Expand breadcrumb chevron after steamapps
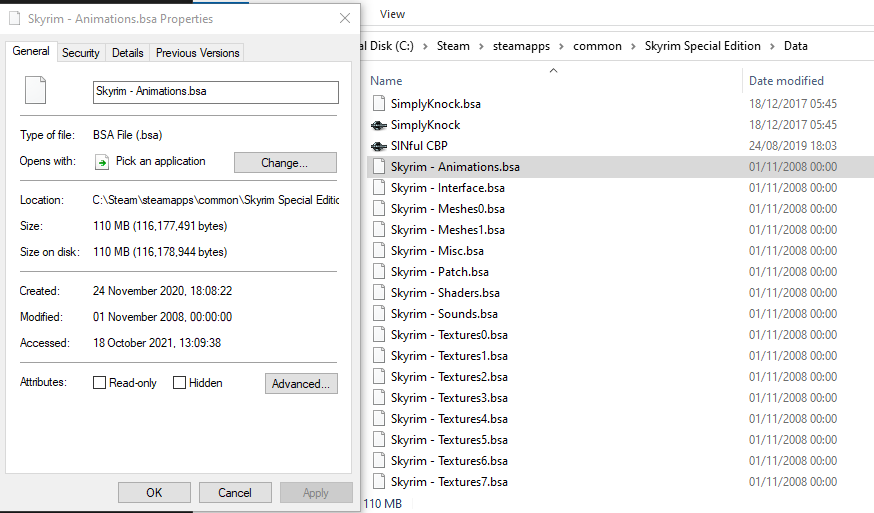874x513 pixels. [561, 46]
